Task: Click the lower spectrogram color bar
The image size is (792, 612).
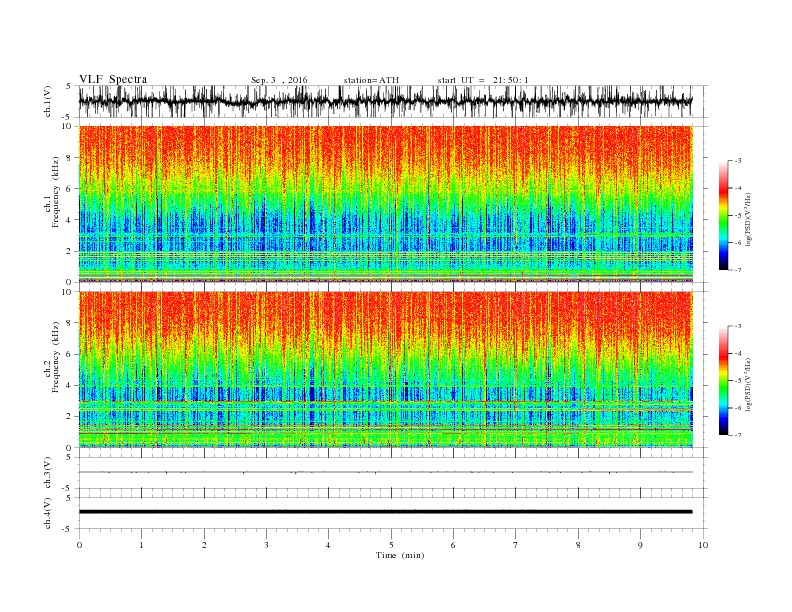Action: click(723, 381)
